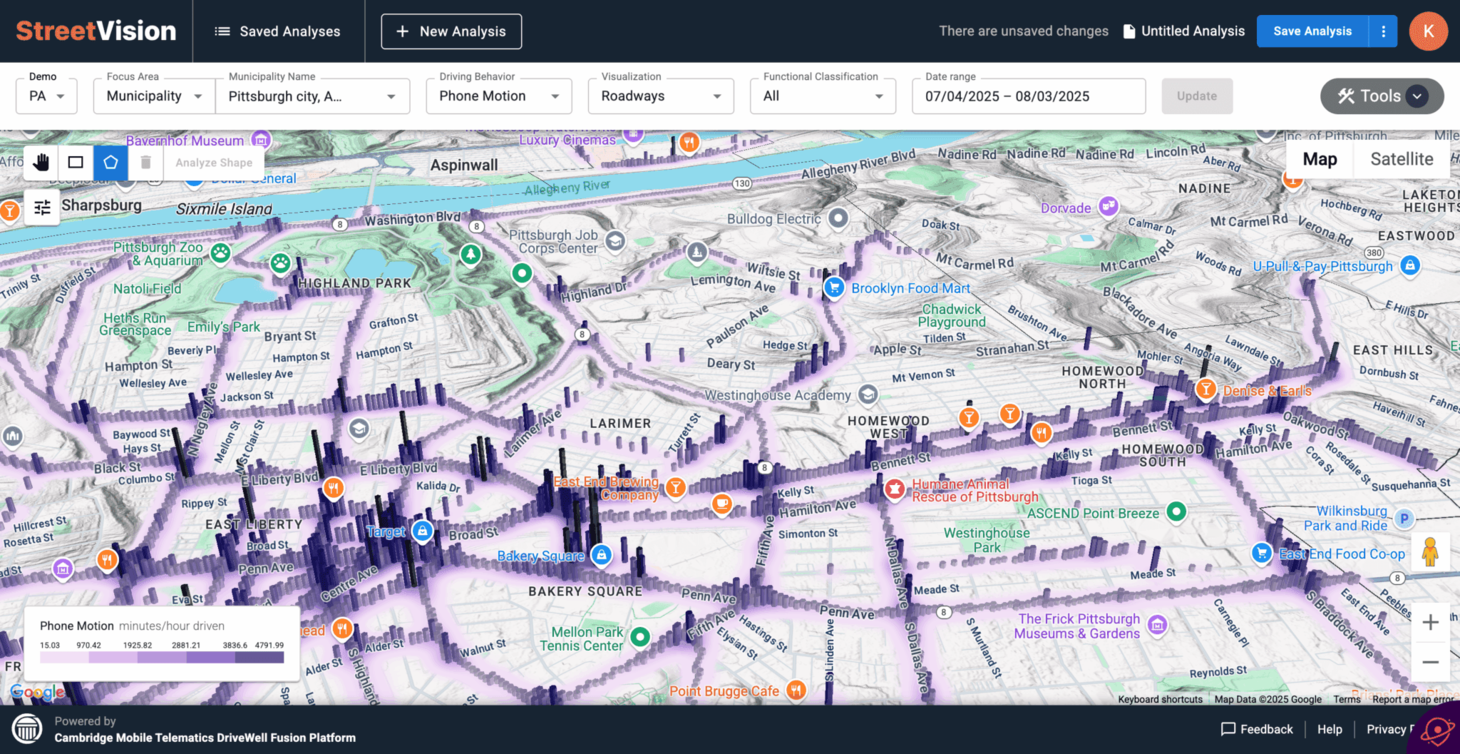Start a New Analysis
The height and width of the screenshot is (754, 1460).
[x=451, y=31]
